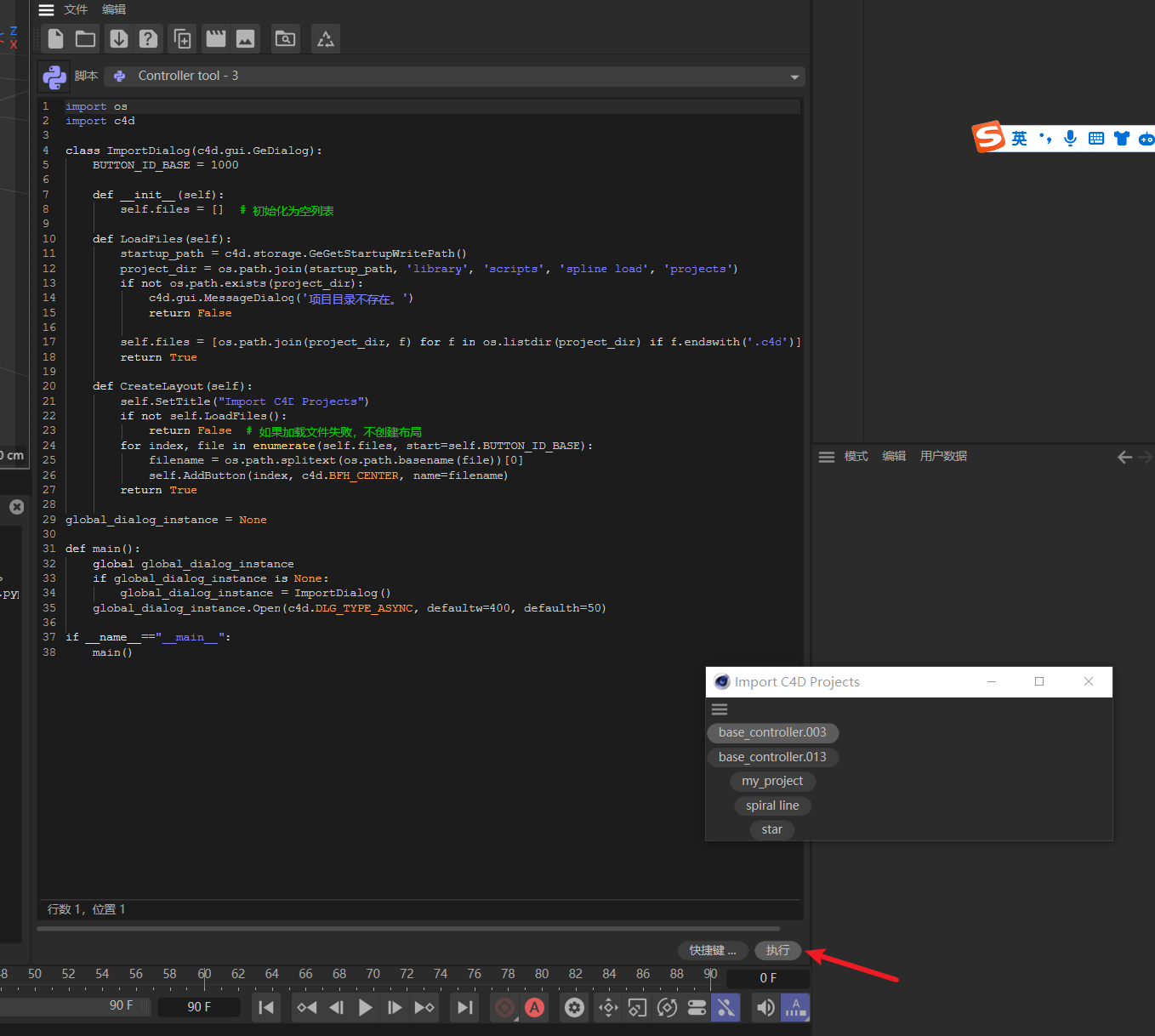This screenshot has height=1036, width=1155.
Task: Open the 编辑 menu in attribute manager
Action: point(894,456)
